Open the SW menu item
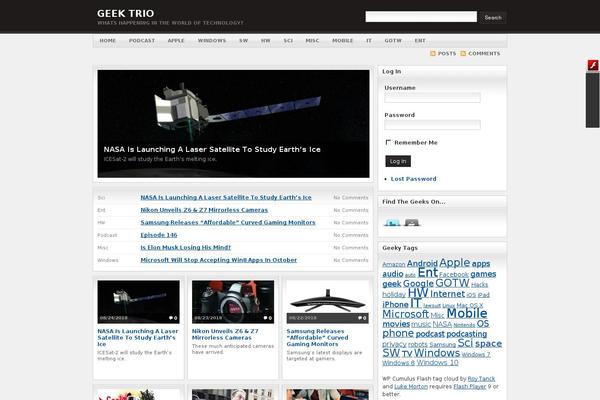 243,41
